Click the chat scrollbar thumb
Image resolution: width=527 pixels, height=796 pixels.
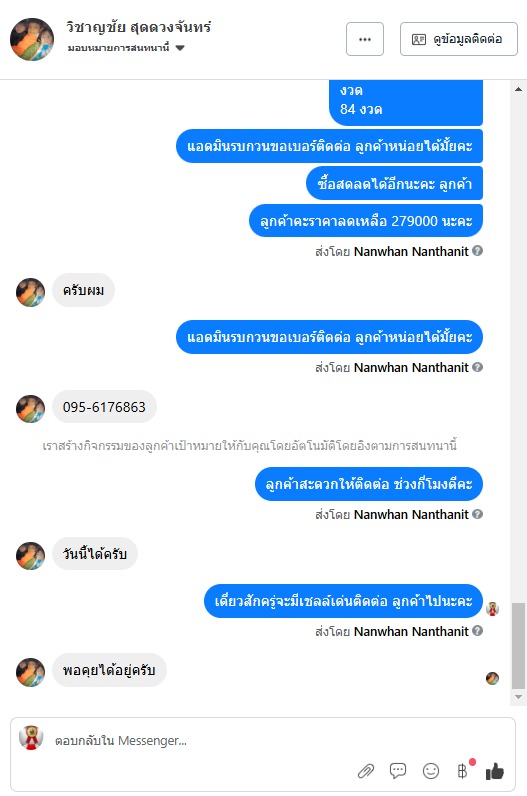[x=518, y=646]
